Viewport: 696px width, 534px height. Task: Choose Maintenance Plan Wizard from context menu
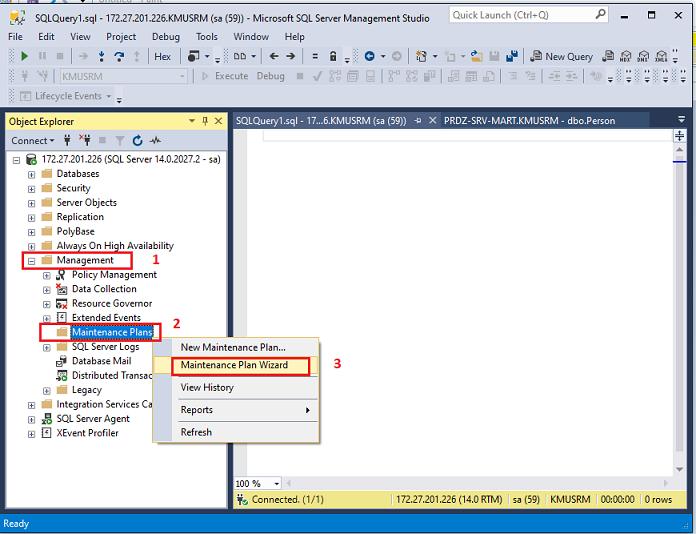234,365
